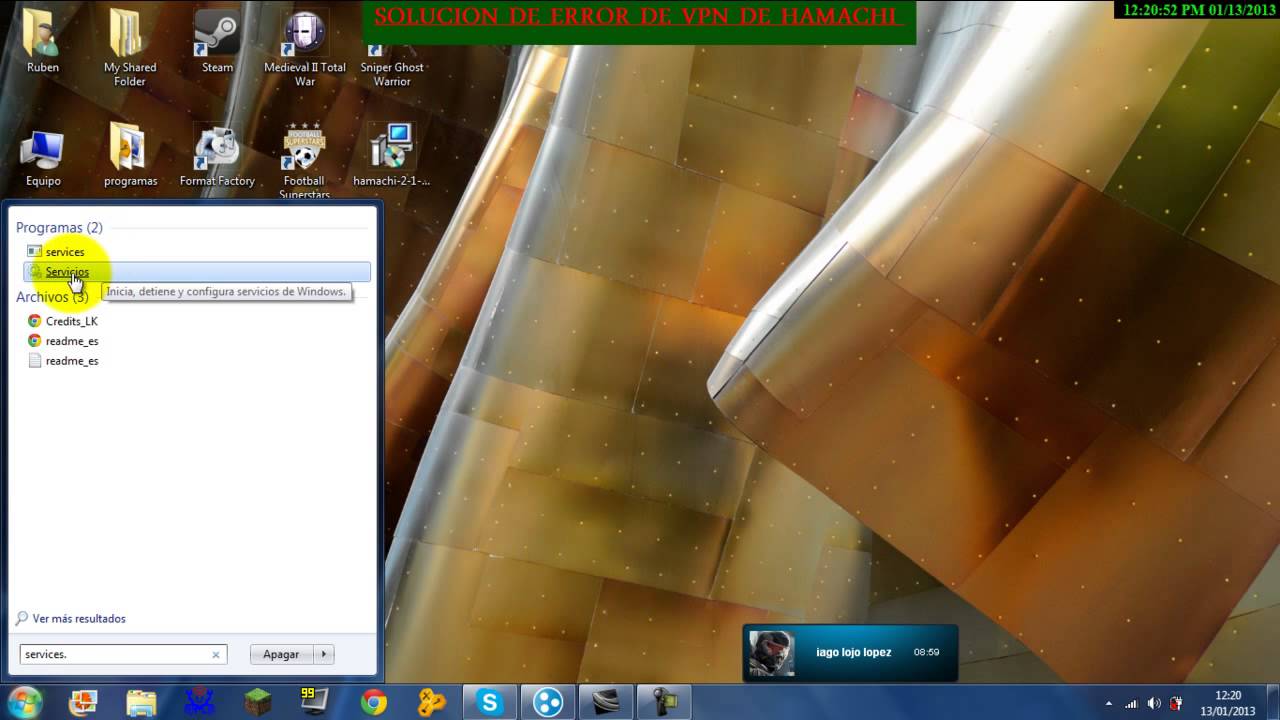The image size is (1280, 720).
Task: Launch Football Superstars desktop shortcut
Action: (x=305, y=162)
